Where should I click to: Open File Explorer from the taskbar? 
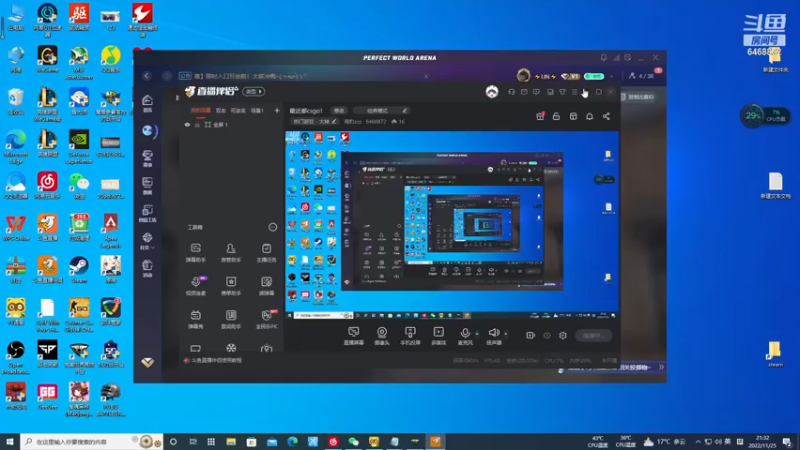231,442
